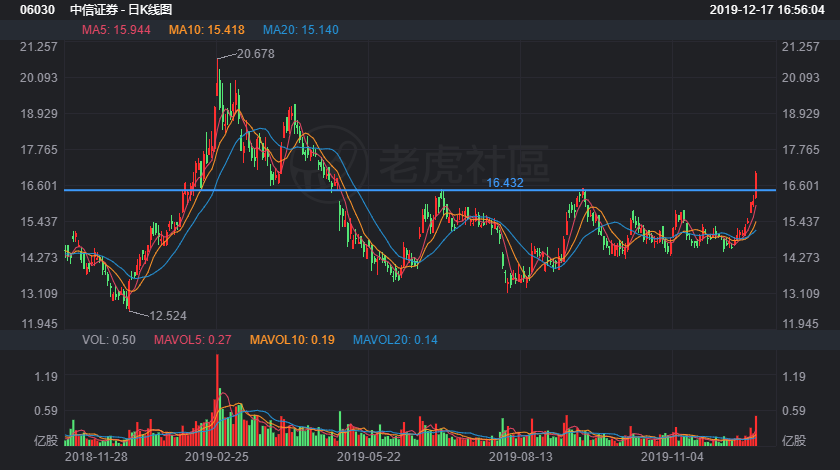
Task: Click left axis price 21.257
Action: tap(39, 47)
